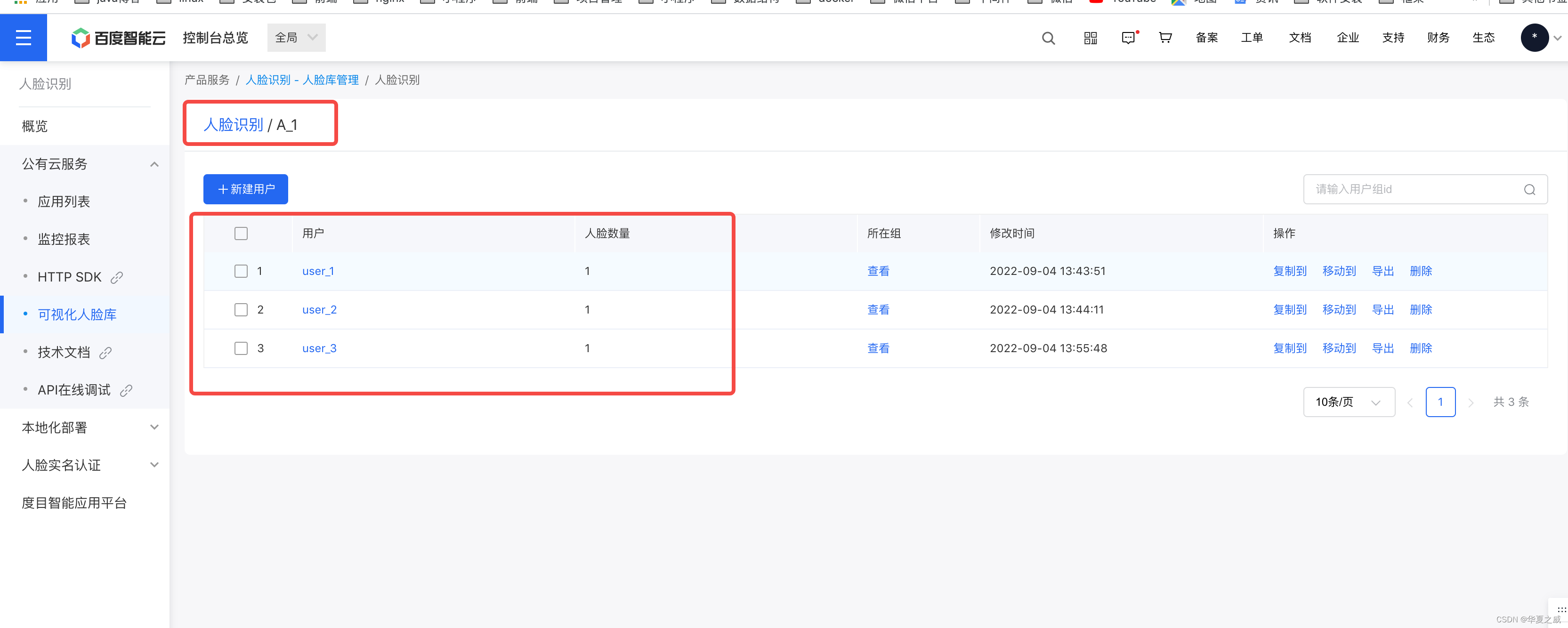Expand the 本地化部署 section
The height and width of the screenshot is (628, 1568).
154,427
